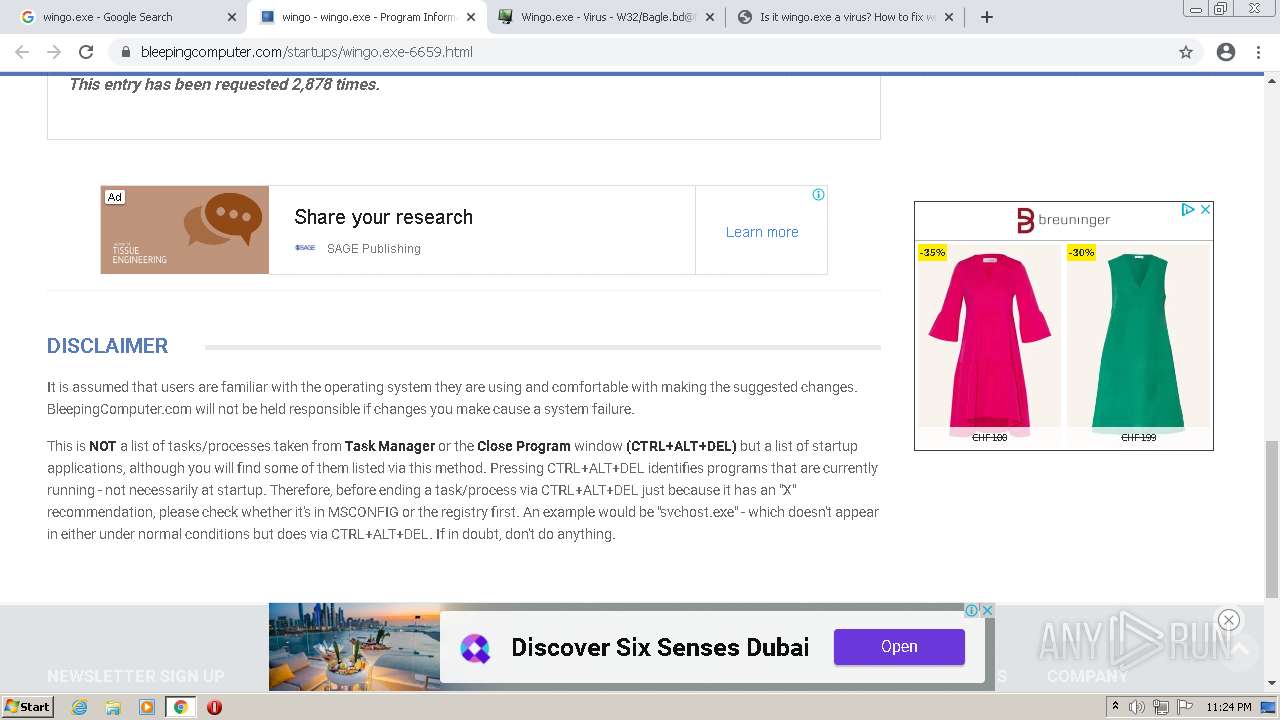The width and height of the screenshot is (1280, 720).
Task: Click the -35% discount badge
Action: (932, 253)
